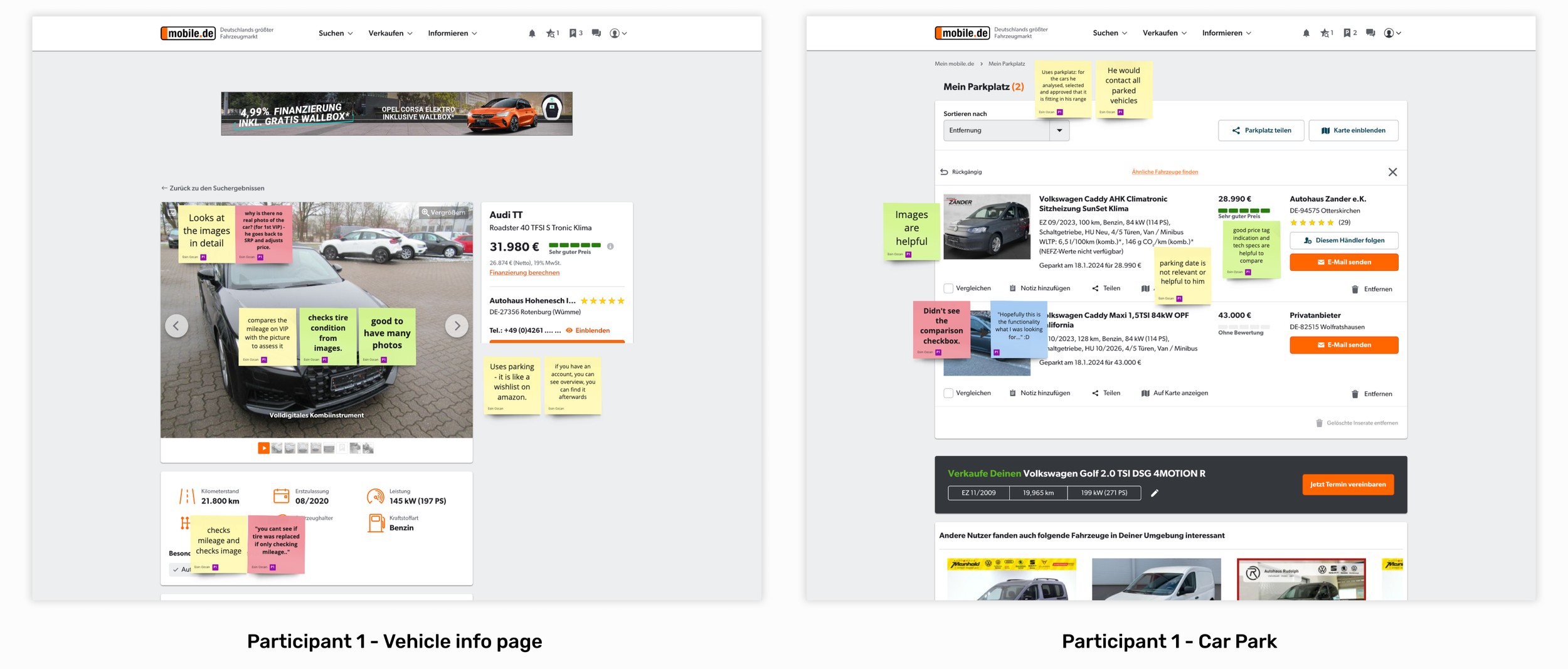Open parked vehicles bookmark showing 2

(x=1350, y=33)
